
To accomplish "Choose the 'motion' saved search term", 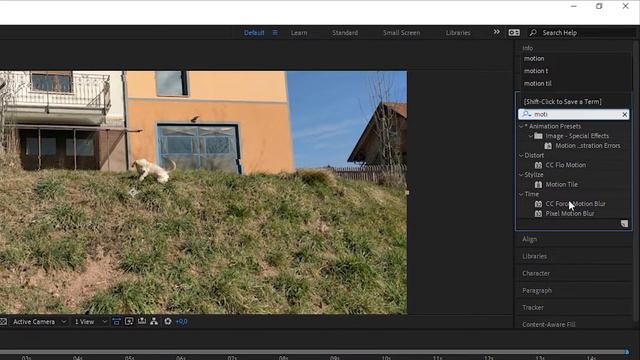I will click(x=534, y=58).
